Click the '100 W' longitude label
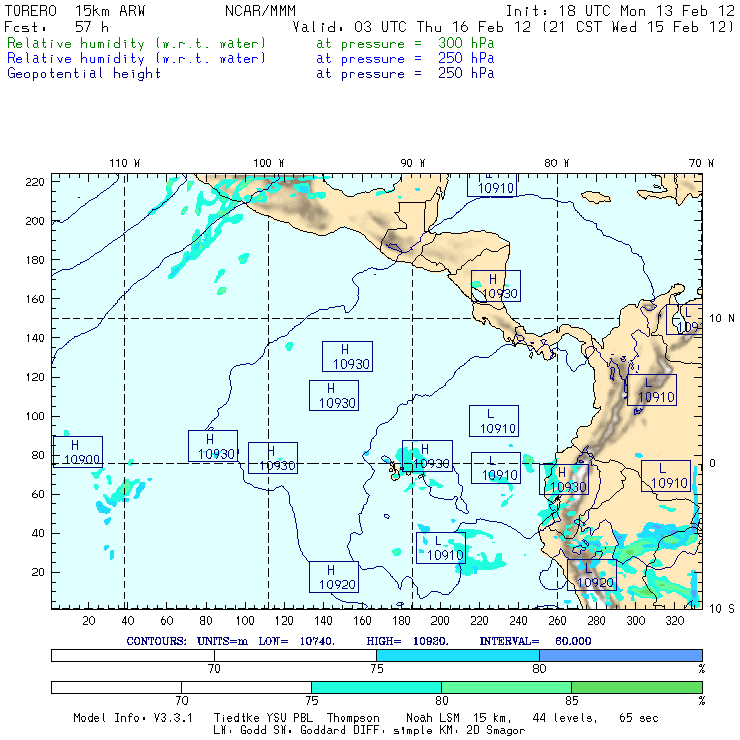 [269, 163]
